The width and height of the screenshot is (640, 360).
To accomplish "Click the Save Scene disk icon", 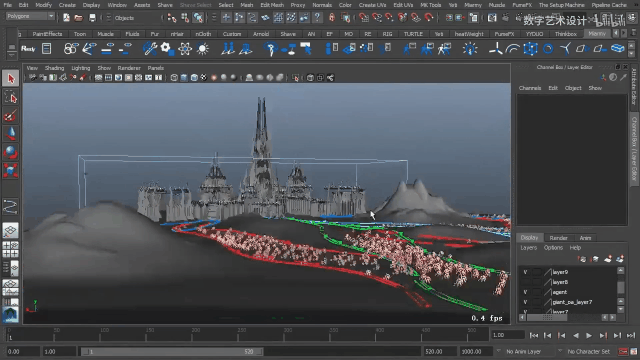I will [92, 18].
